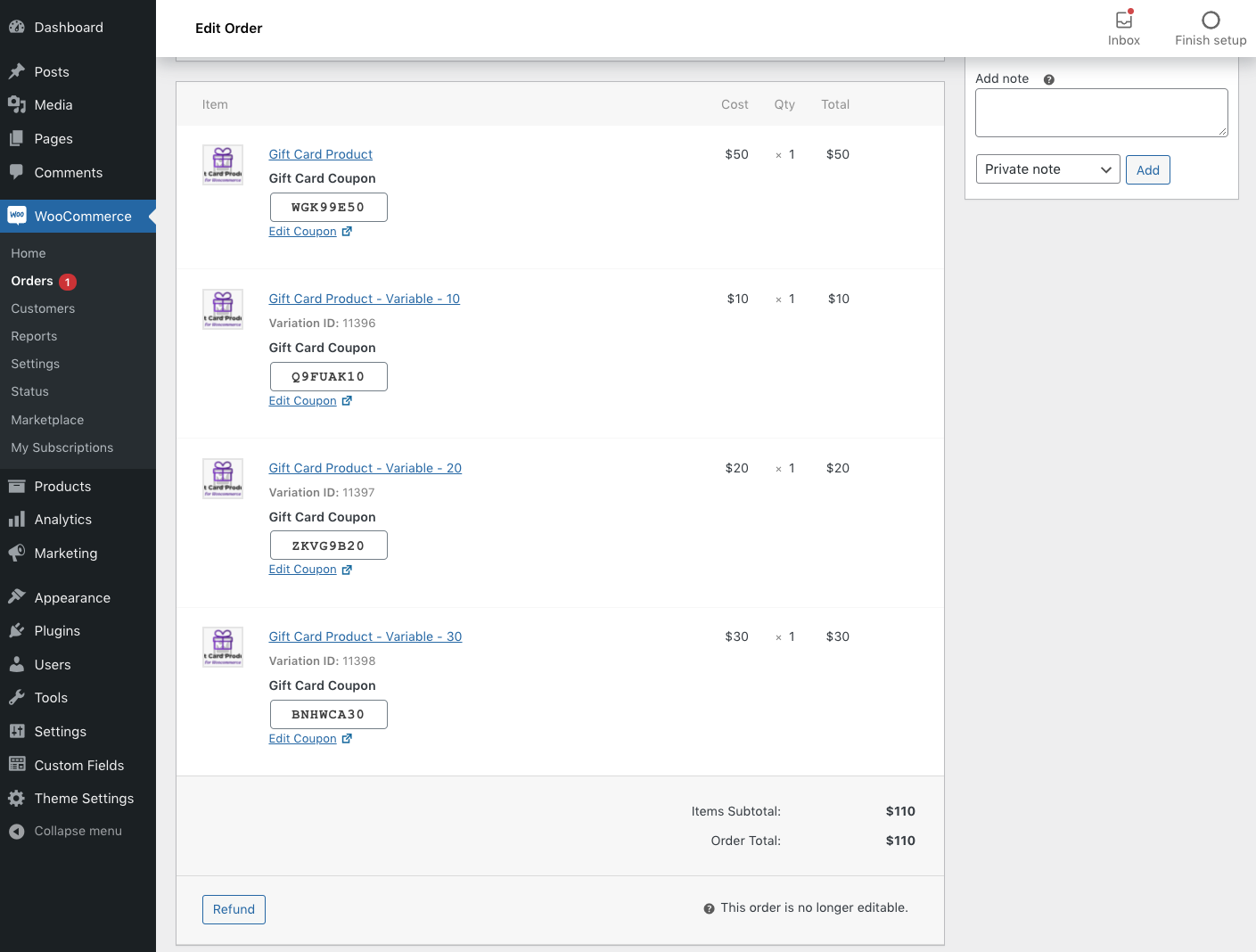The height and width of the screenshot is (952, 1256).
Task: Click Edit Coupon link under Q9FUAK10
Action: click(x=303, y=401)
